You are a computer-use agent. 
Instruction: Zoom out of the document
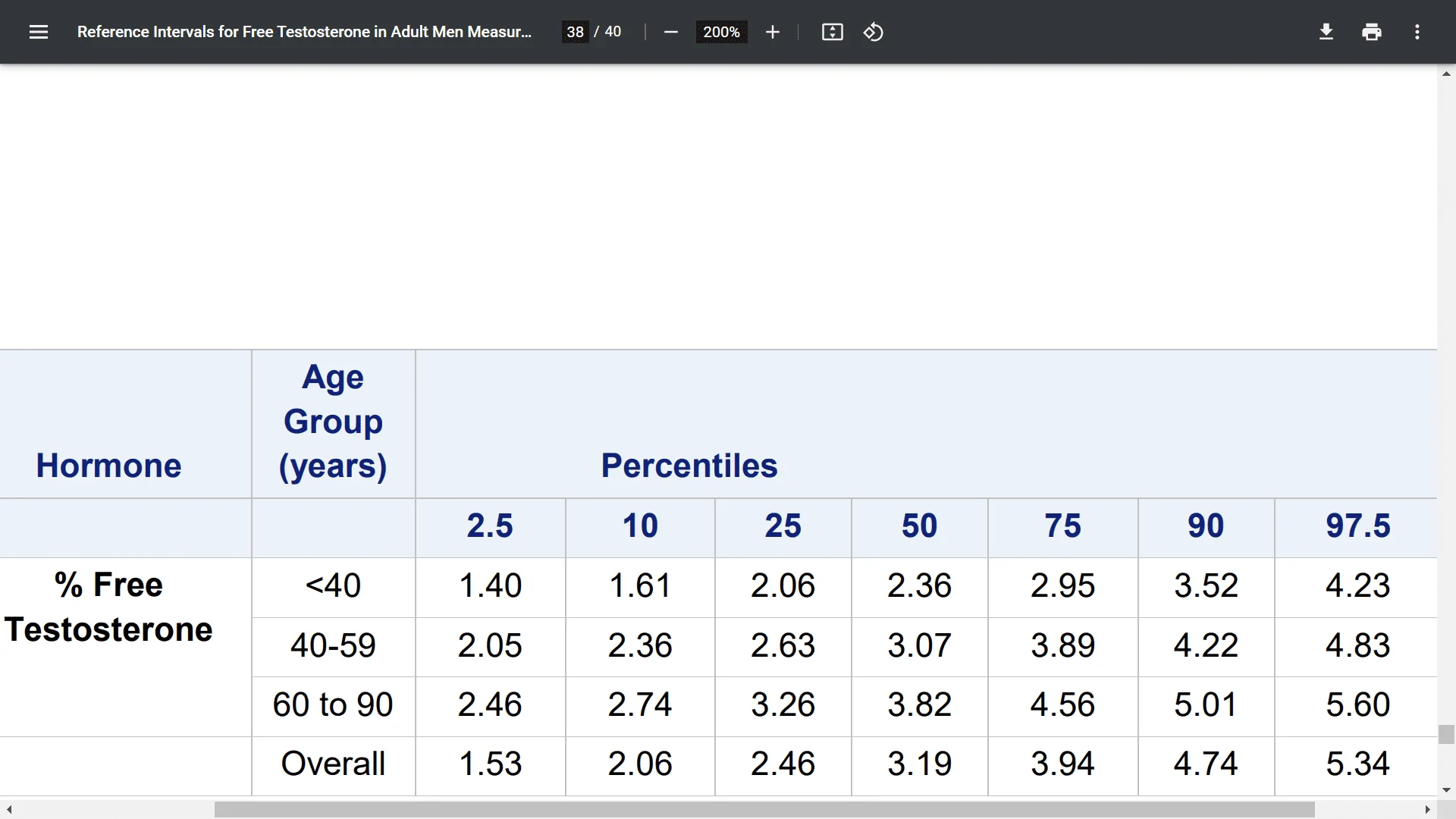pos(670,32)
